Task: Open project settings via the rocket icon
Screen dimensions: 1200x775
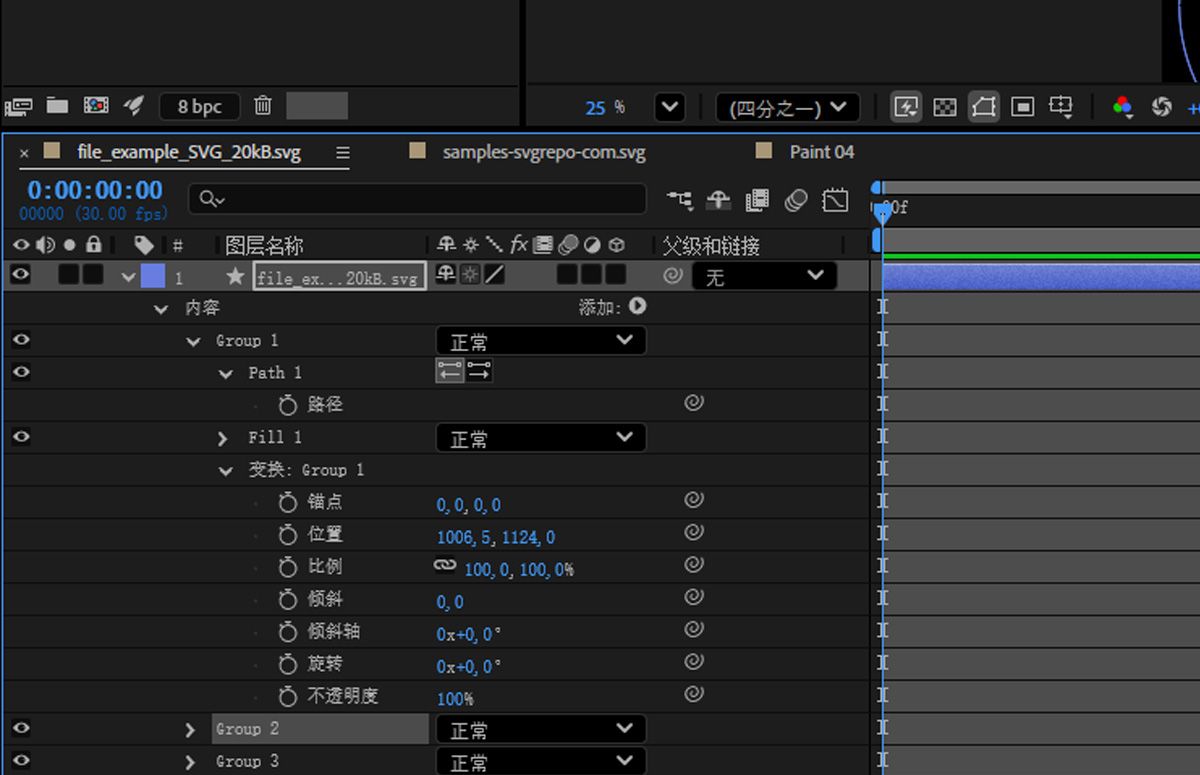Action: pos(133,105)
